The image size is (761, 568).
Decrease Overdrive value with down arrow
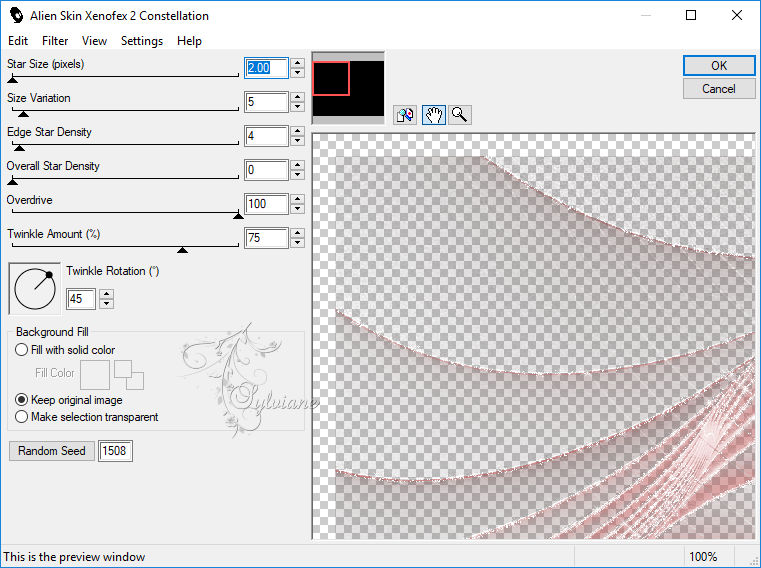(298, 209)
